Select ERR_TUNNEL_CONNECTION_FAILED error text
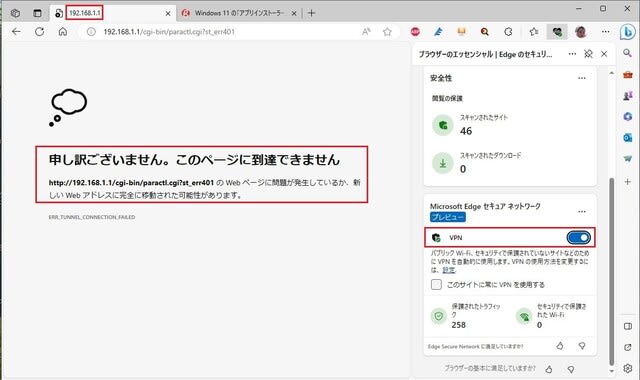Viewport: 640px width, 380px height. pos(92,217)
